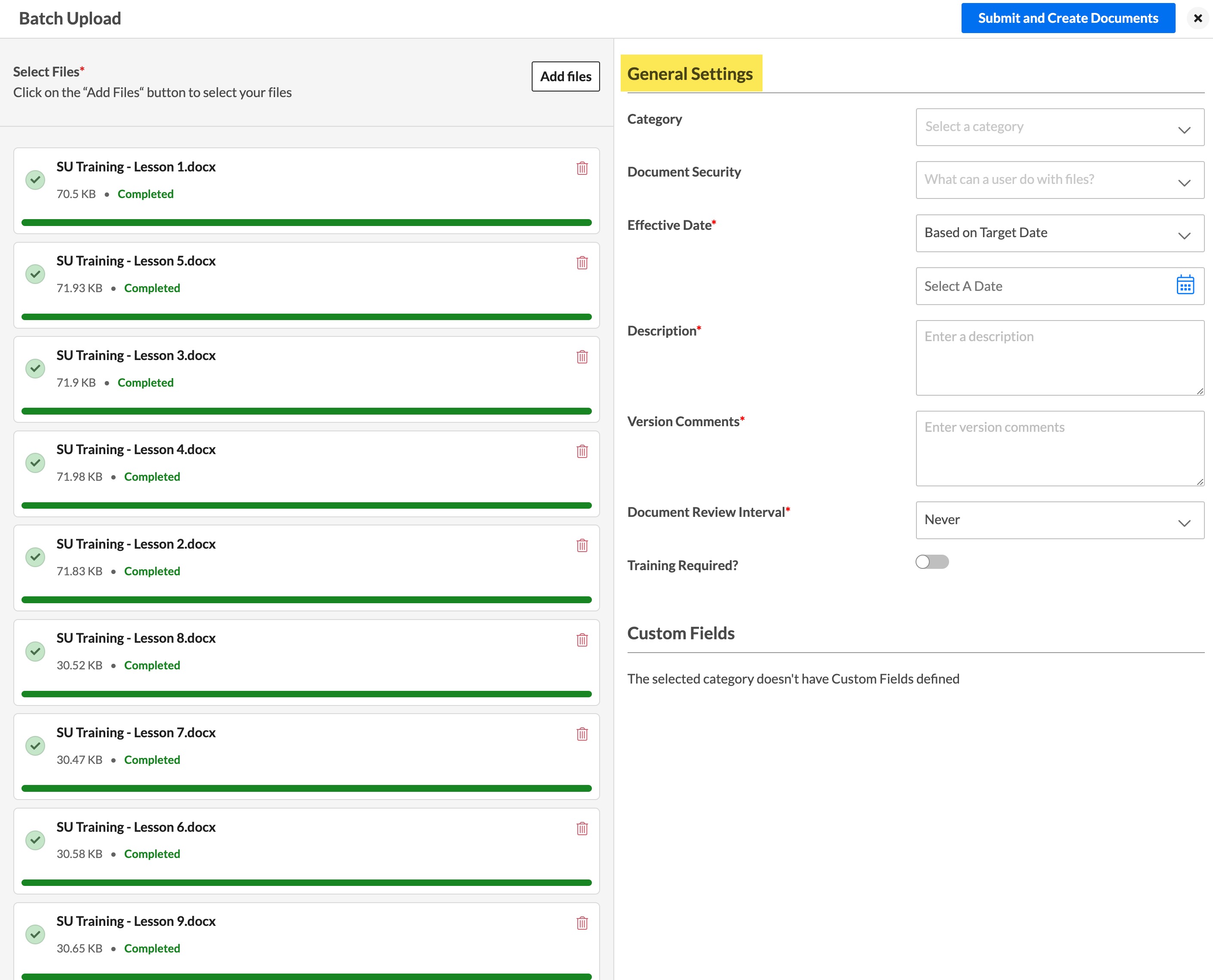Click file name SU Training - Lesson 4.docx

click(136, 450)
